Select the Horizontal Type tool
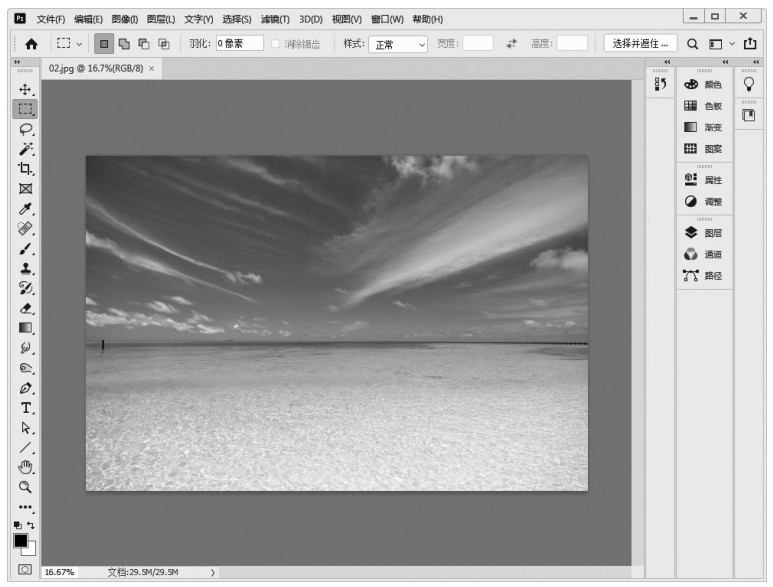773x587 pixels. 25,408
